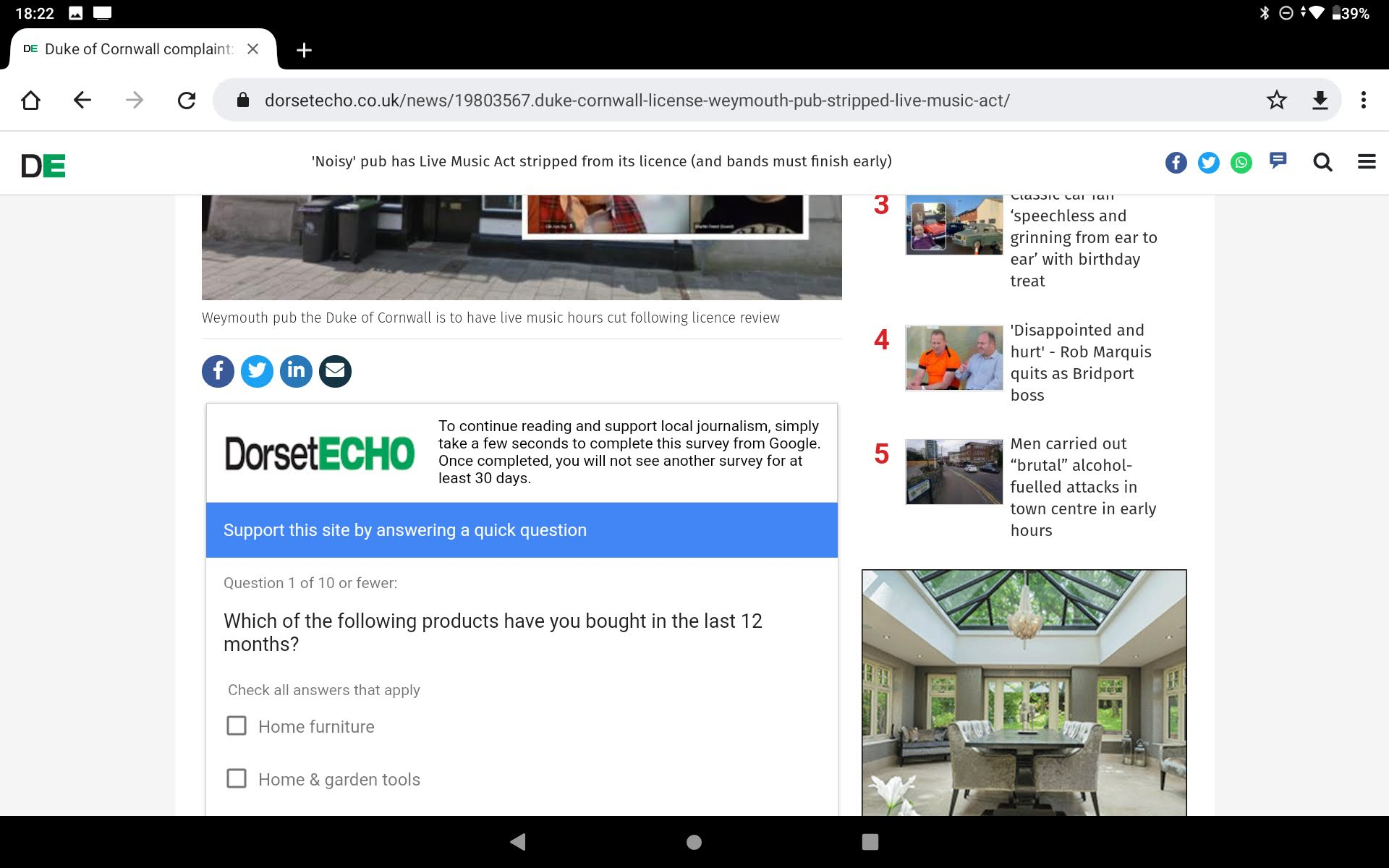
Task: Share on Facebook from header bar
Action: (1176, 162)
